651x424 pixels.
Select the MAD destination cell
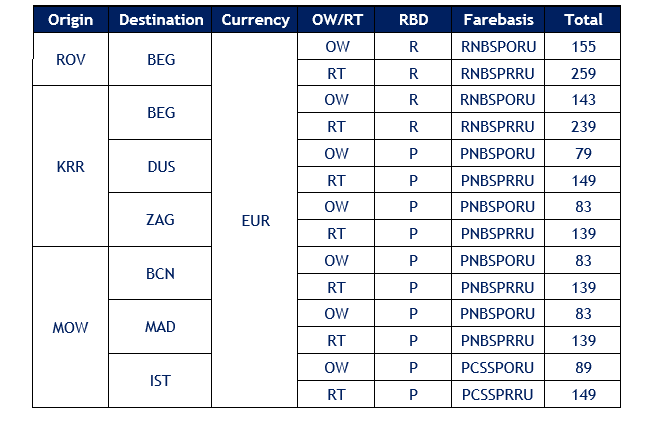coord(160,327)
